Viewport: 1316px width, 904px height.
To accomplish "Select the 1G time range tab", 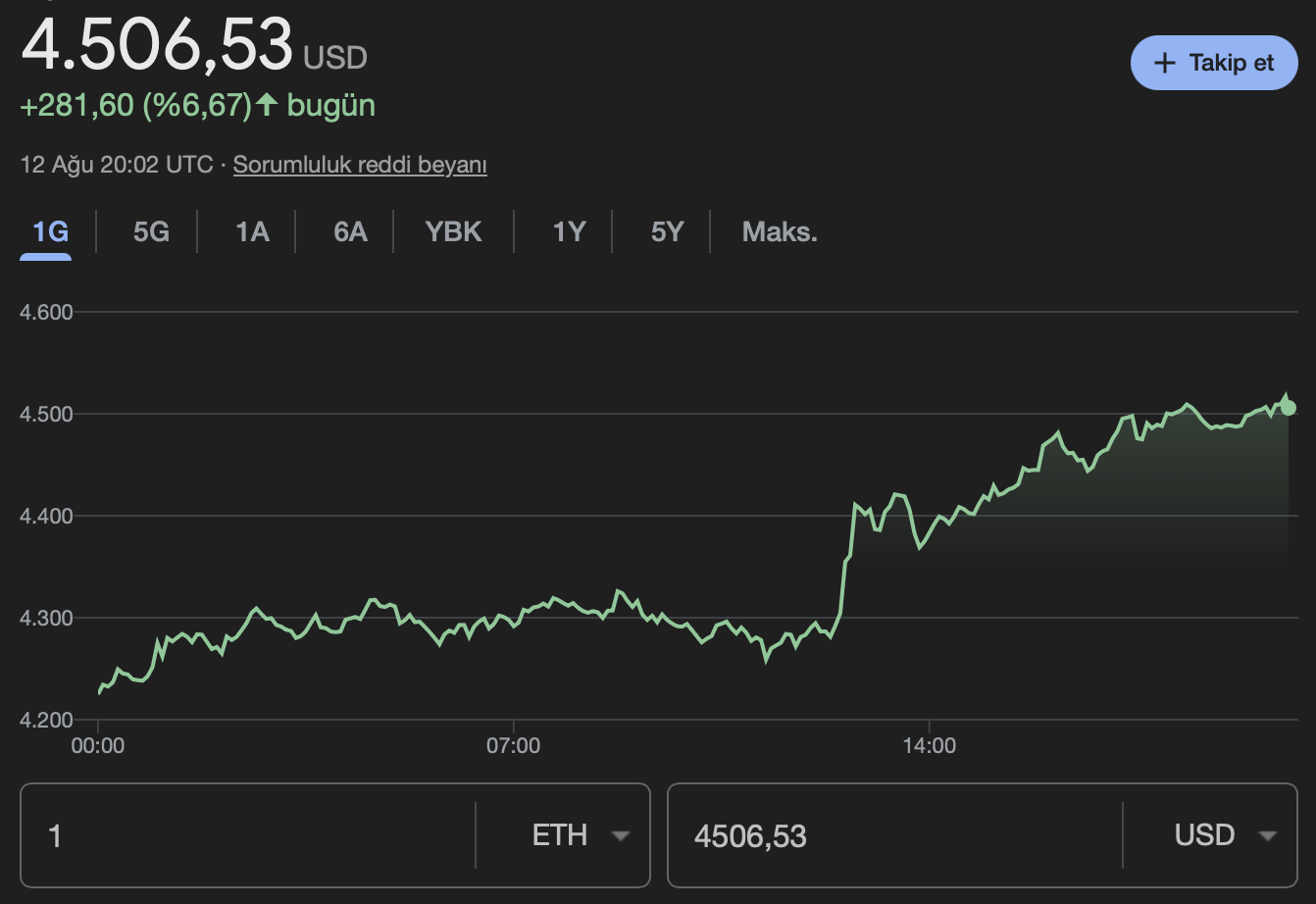I will (x=50, y=231).
